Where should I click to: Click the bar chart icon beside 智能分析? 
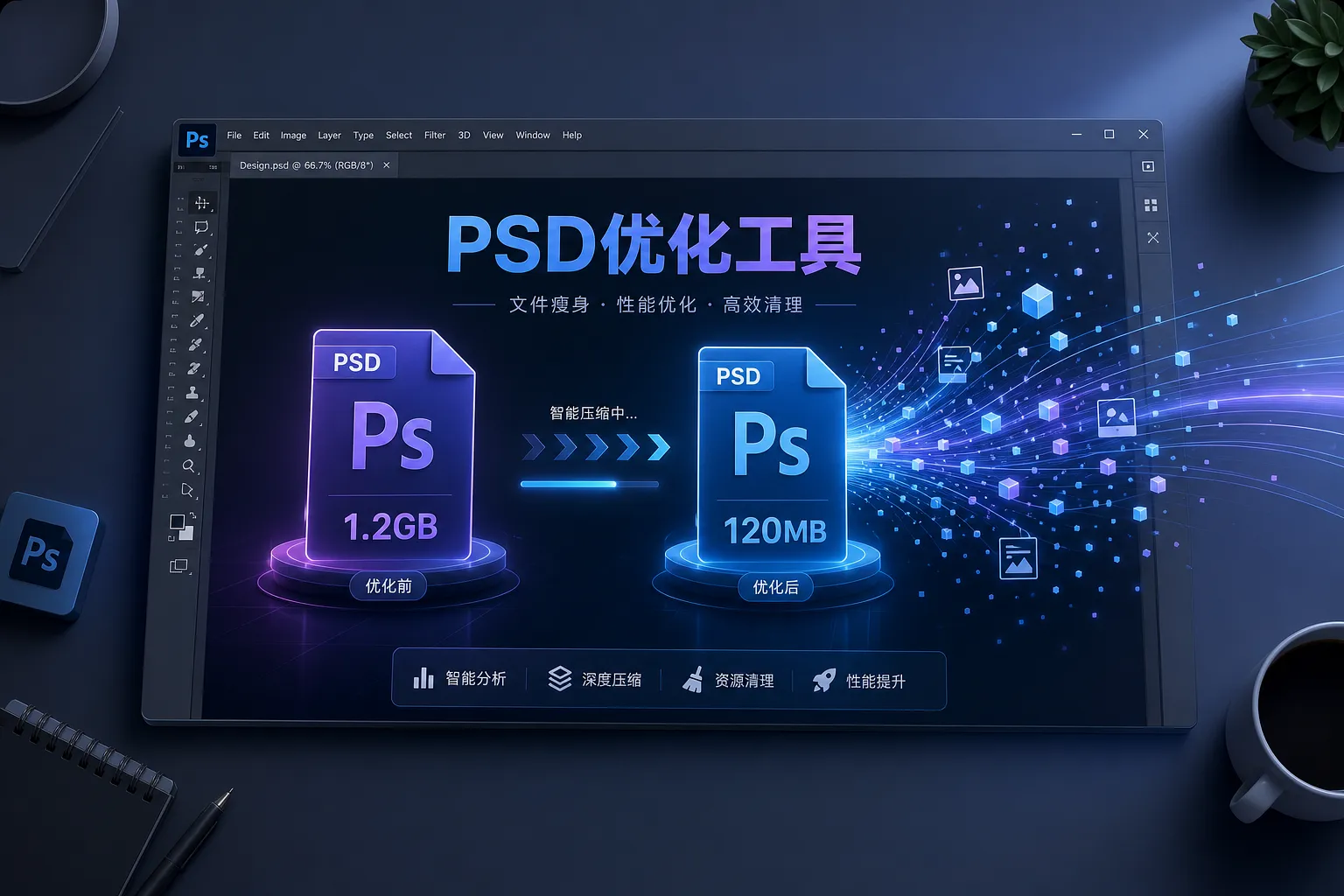423,678
